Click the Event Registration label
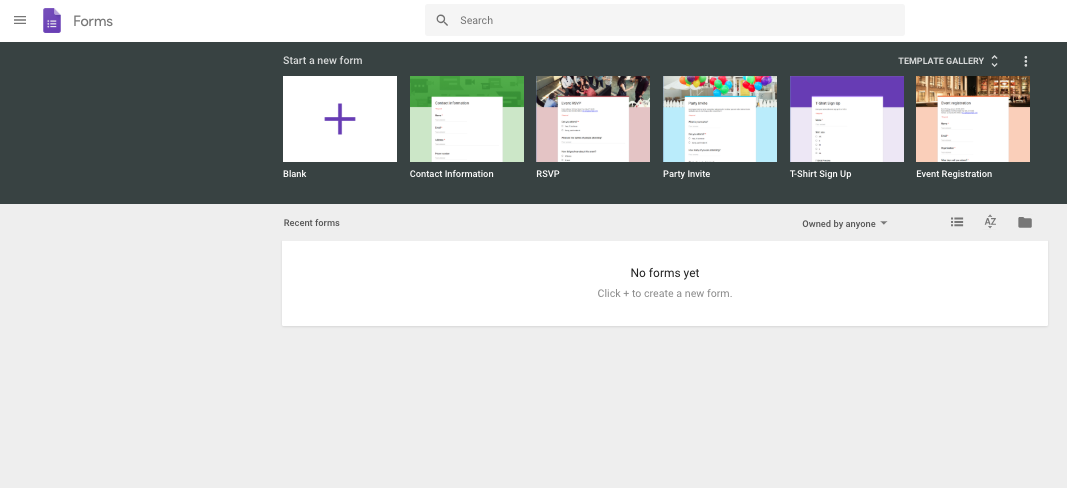Viewport: 1067px width, 488px height. (x=954, y=174)
